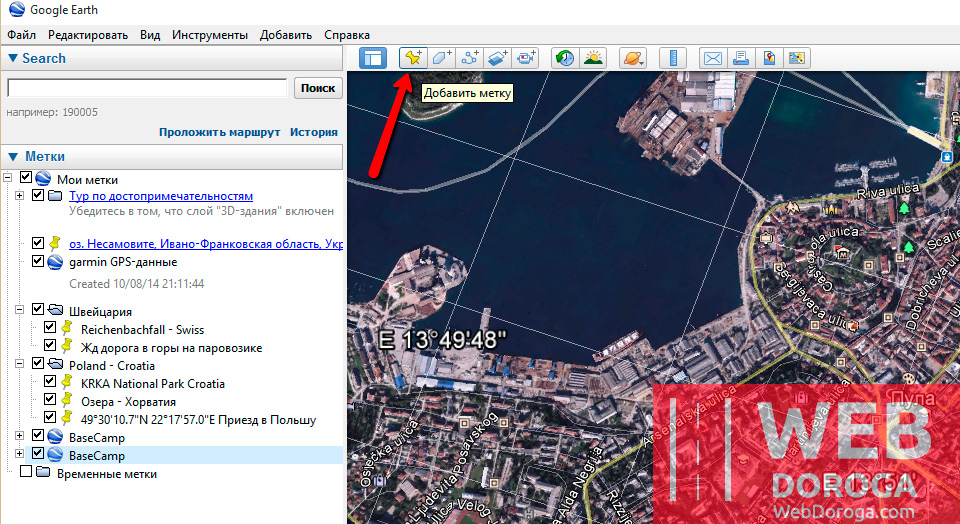
Task: Select the Ruler tool
Action: 672,58
